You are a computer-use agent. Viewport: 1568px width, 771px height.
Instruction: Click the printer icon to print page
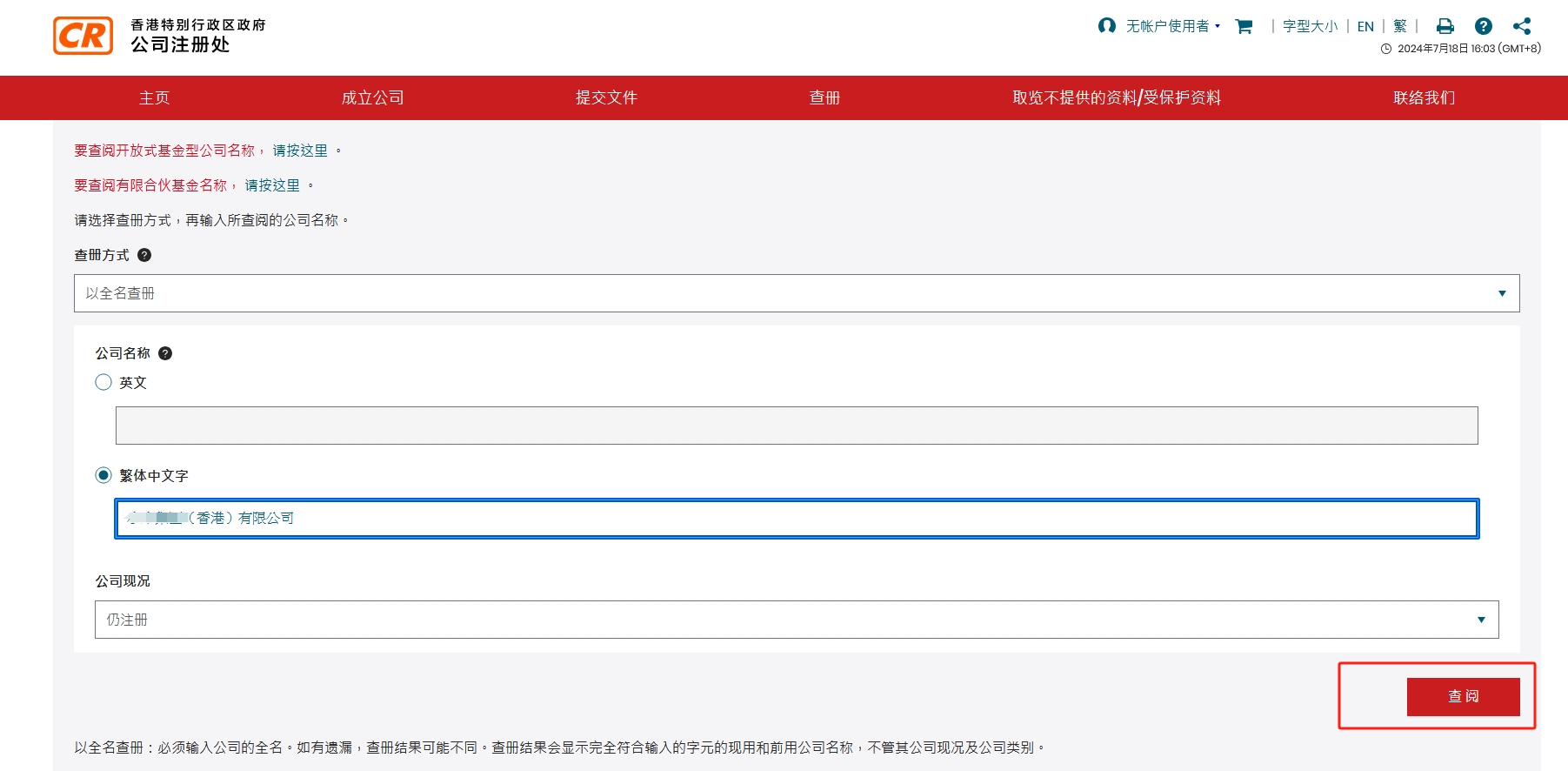(x=1445, y=27)
